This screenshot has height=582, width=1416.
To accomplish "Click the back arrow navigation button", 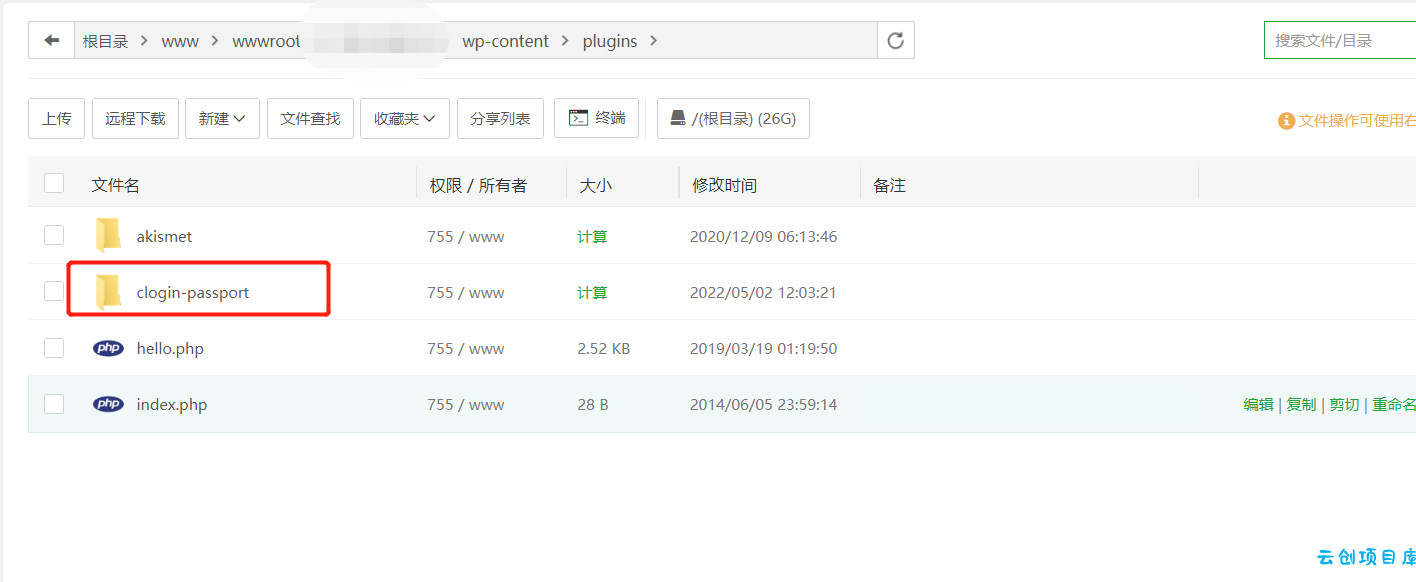I will coord(52,41).
